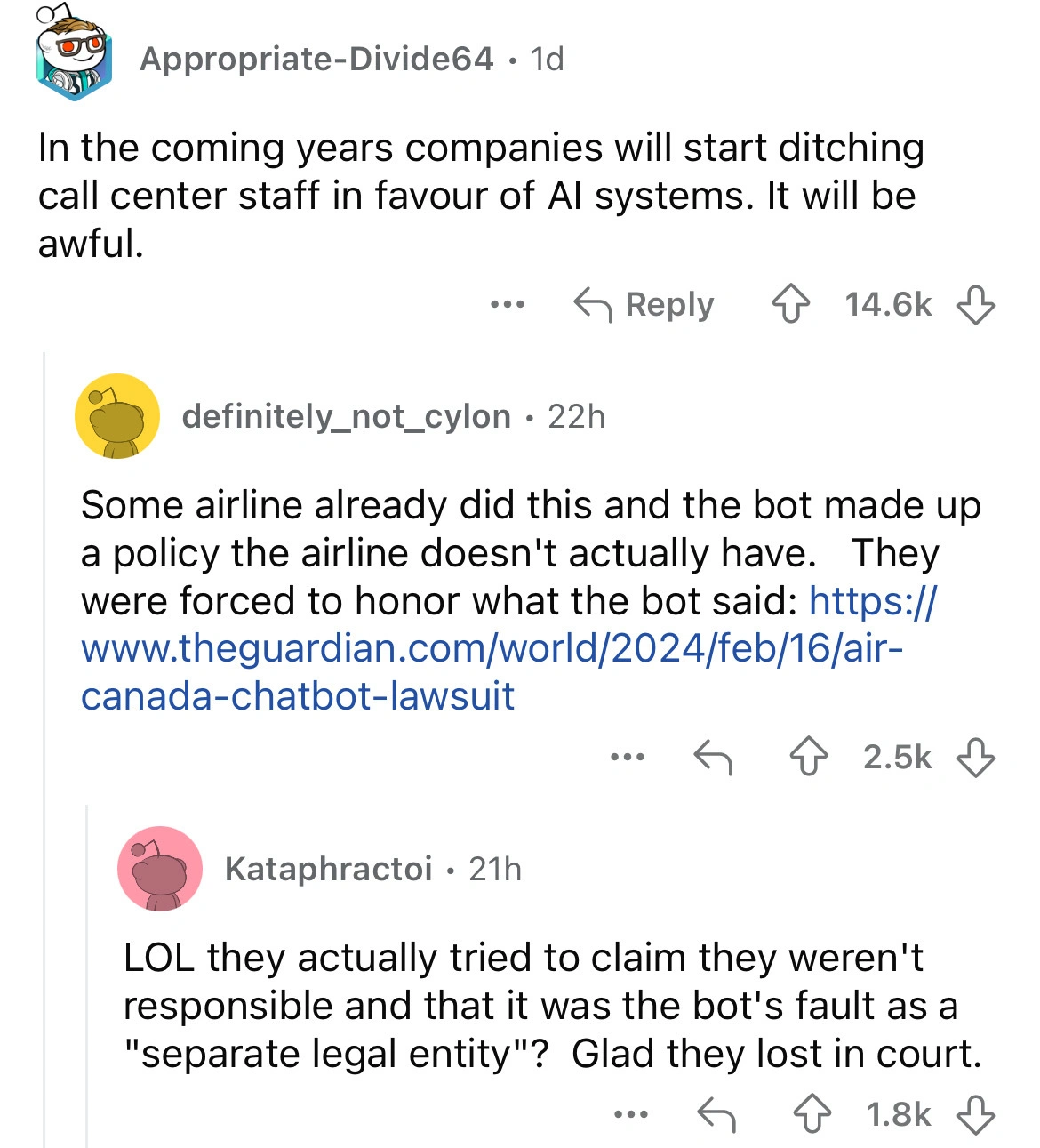Open the Guardian Air Canada chatbot link
This screenshot has width=1040, height=1148.
click(x=492, y=649)
